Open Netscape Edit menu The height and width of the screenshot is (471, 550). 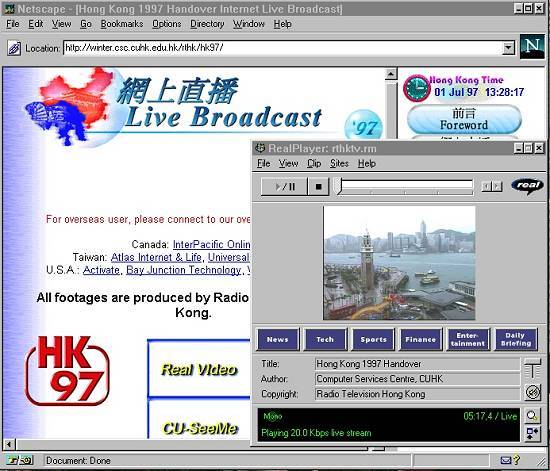pyautogui.click(x=36, y=24)
